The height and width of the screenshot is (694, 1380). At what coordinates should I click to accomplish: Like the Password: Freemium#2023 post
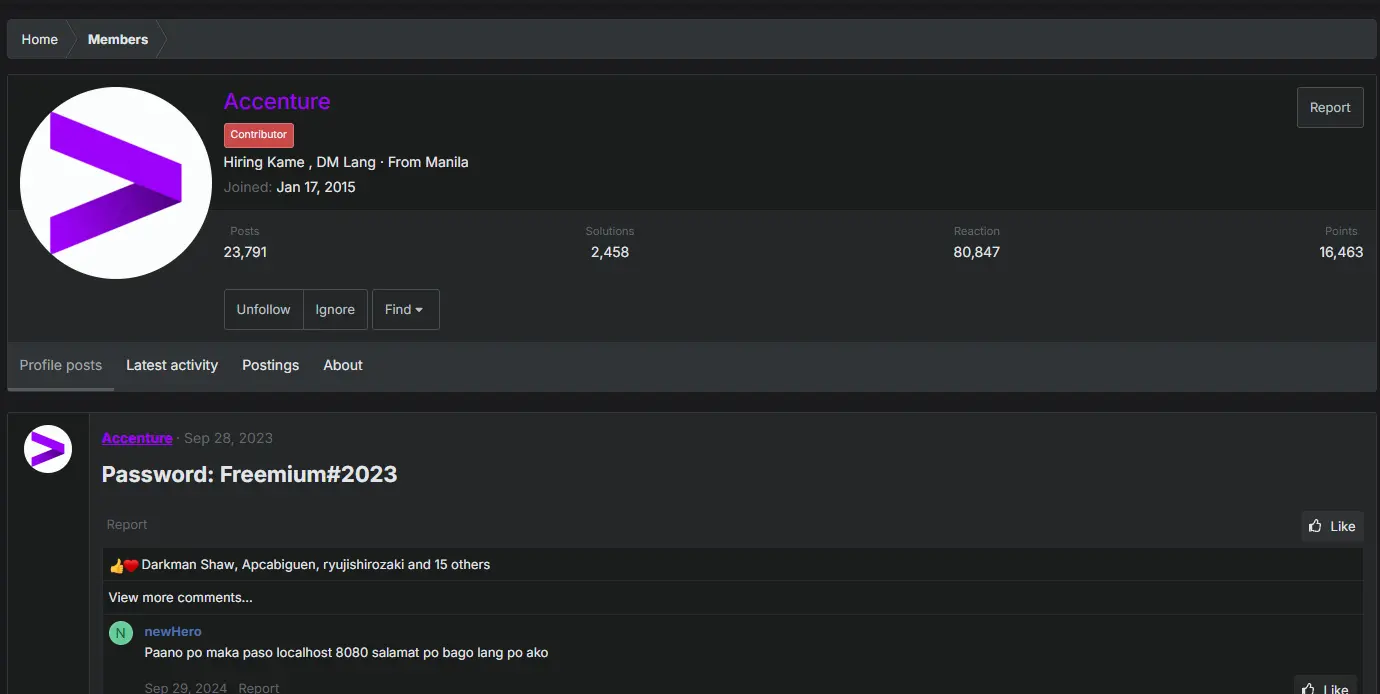click(x=1333, y=526)
